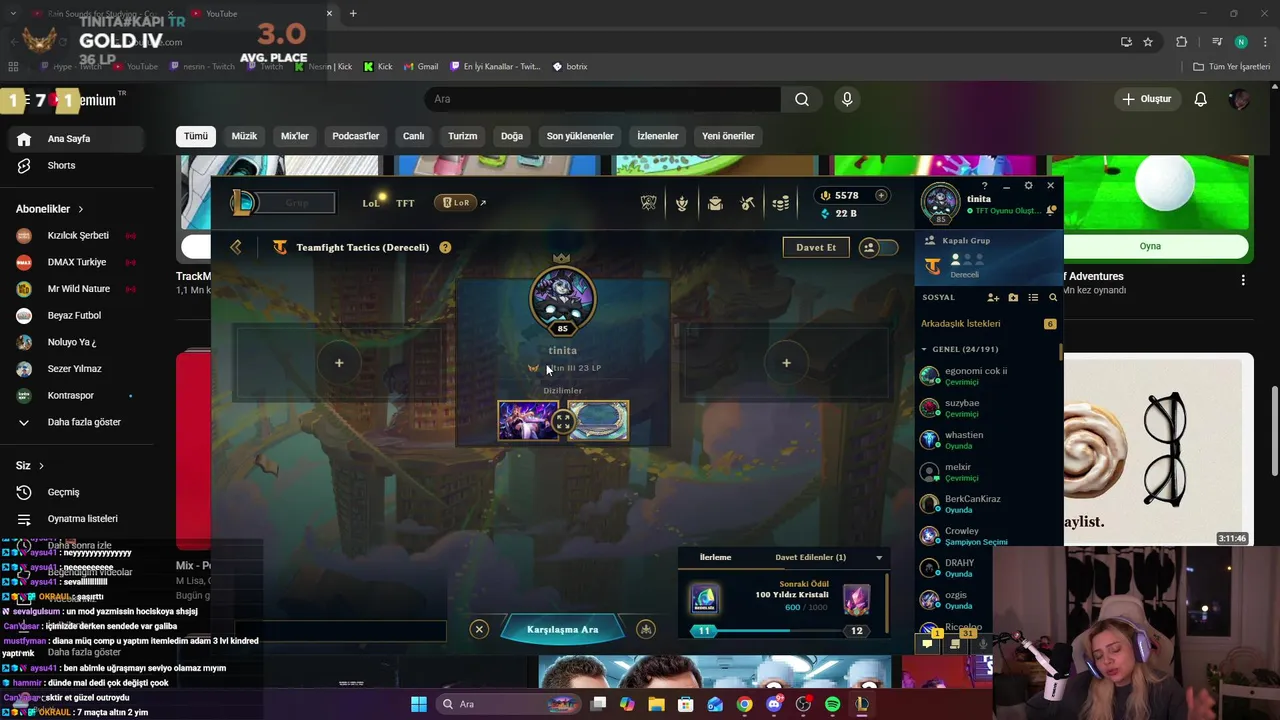Click the Davet Et invite button
Image resolution: width=1280 pixels, height=720 pixels.
point(816,247)
